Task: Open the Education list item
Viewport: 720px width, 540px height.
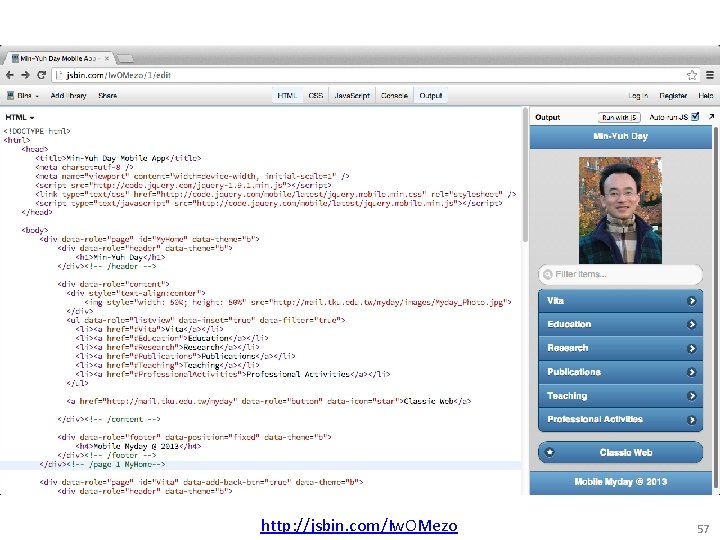Action: pyautogui.click(x=620, y=325)
